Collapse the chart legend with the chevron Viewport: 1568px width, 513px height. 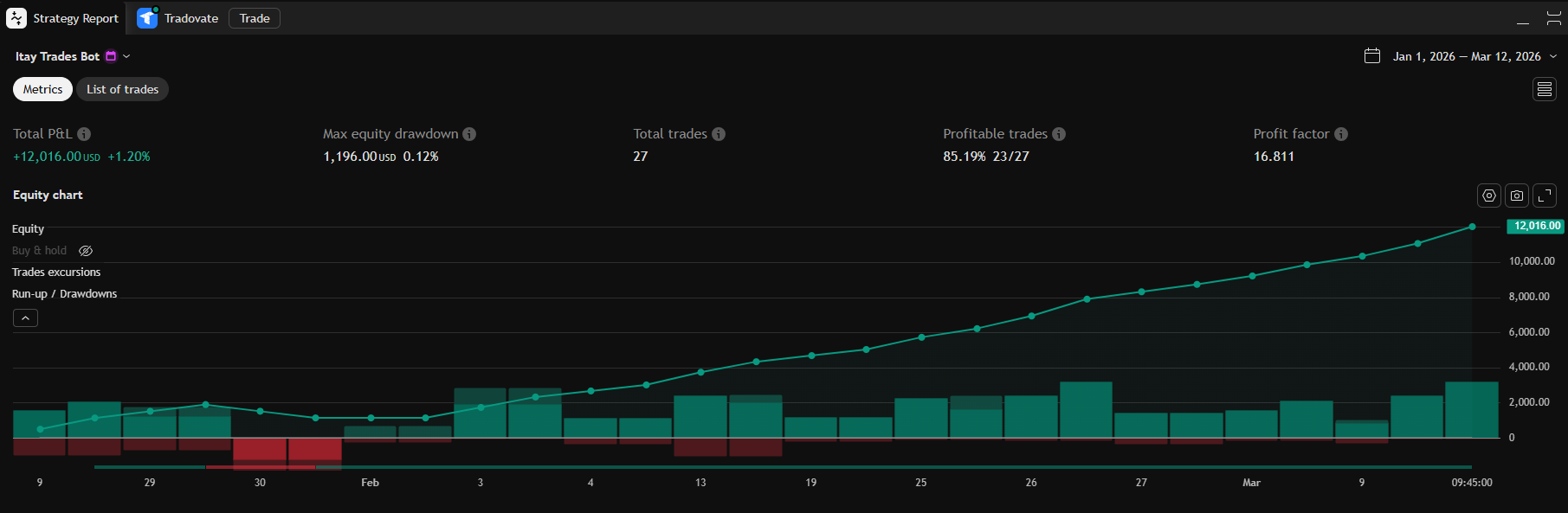coord(25,318)
